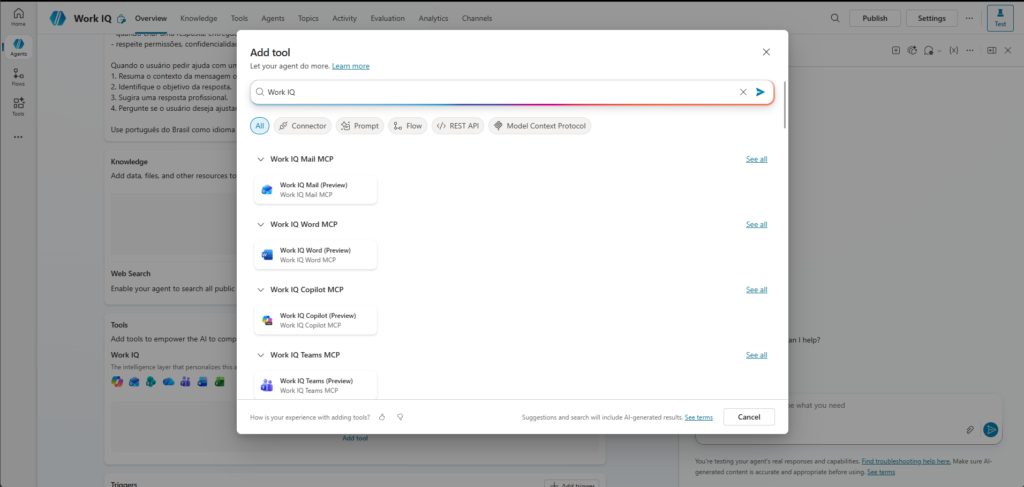Screen dimensions: 1024x487
Task: Switch to the Knowledge tab
Action: pyautogui.click(x=199, y=18)
